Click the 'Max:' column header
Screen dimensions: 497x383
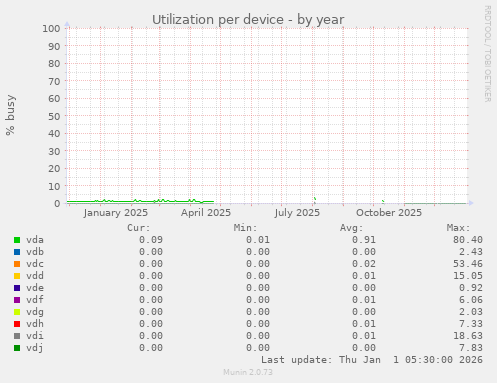pyautogui.click(x=458, y=228)
